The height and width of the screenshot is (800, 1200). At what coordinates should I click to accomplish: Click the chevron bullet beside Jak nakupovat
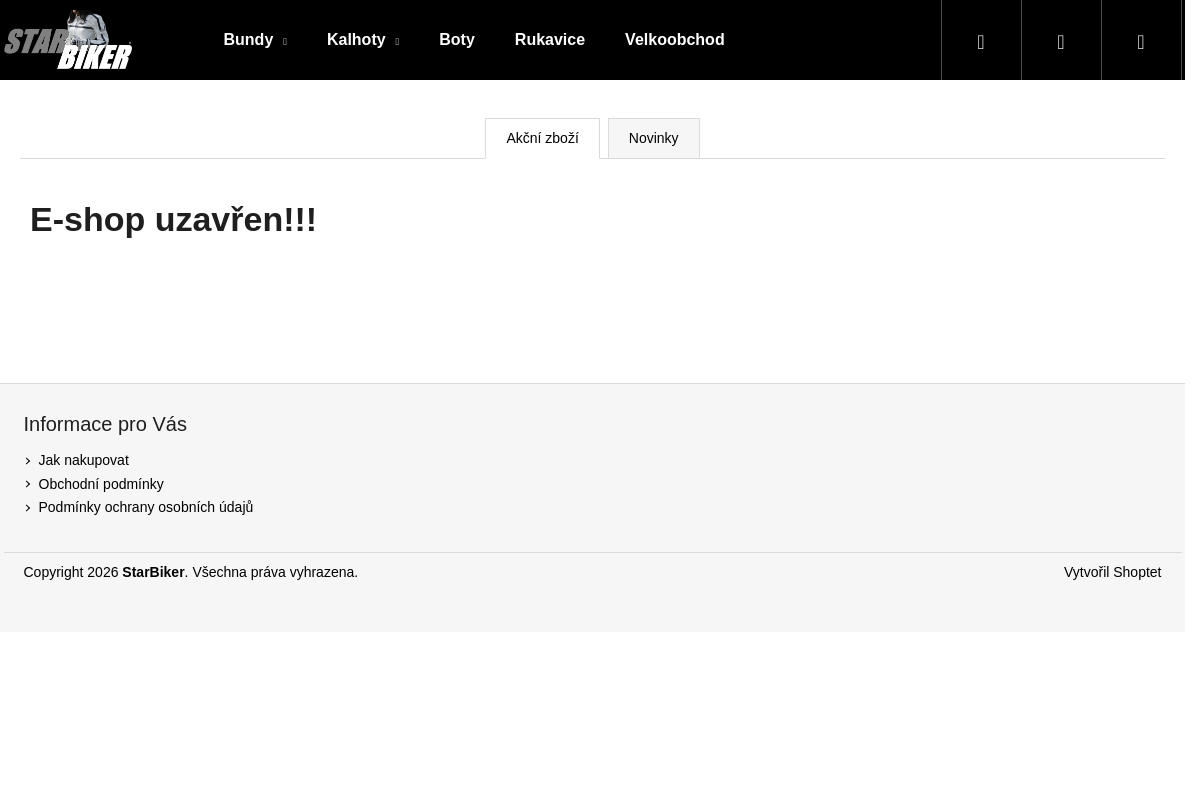pyautogui.click(x=28, y=461)
